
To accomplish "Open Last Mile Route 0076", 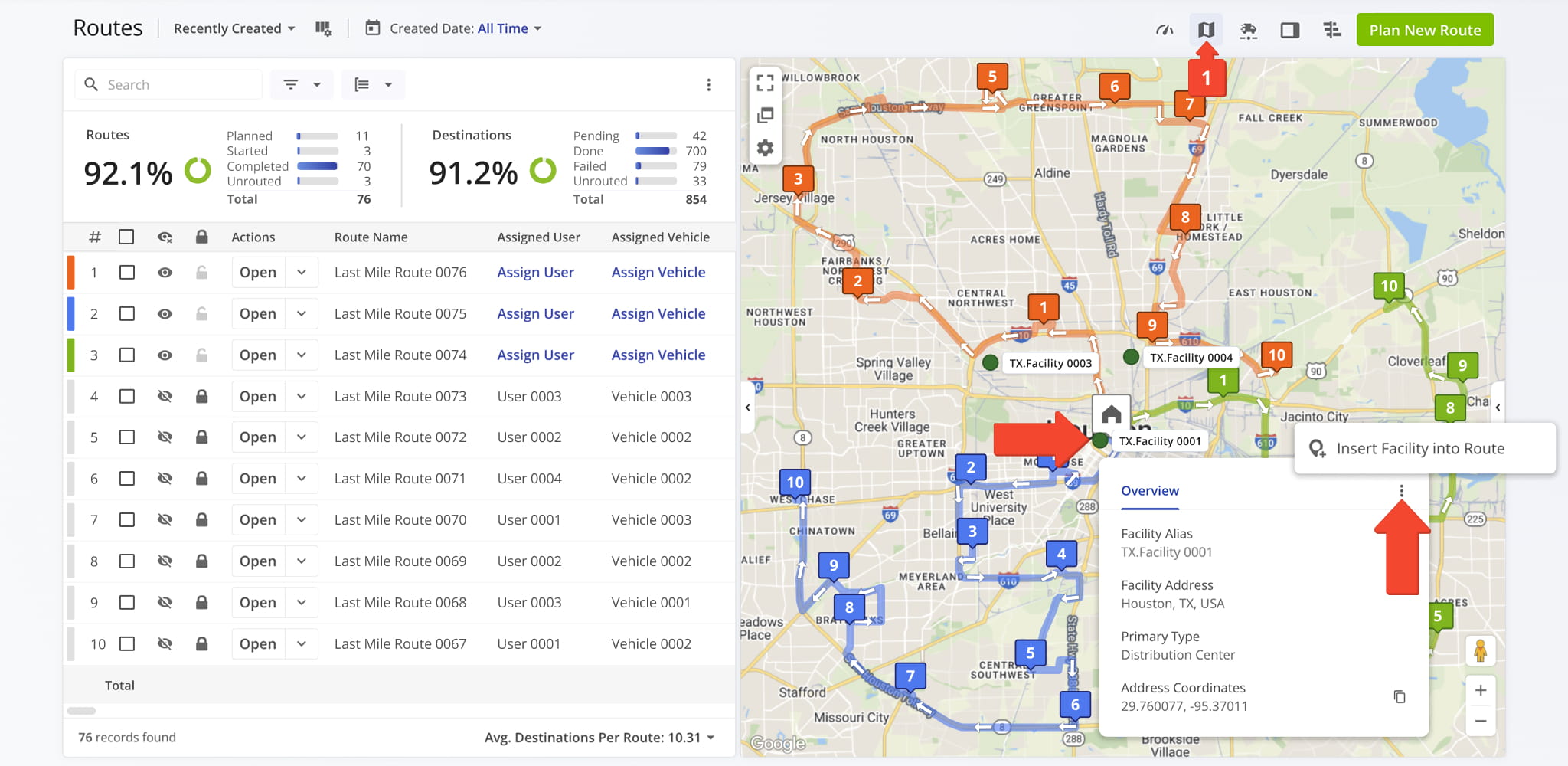I will pyautogui.click(x=258, y=272).
